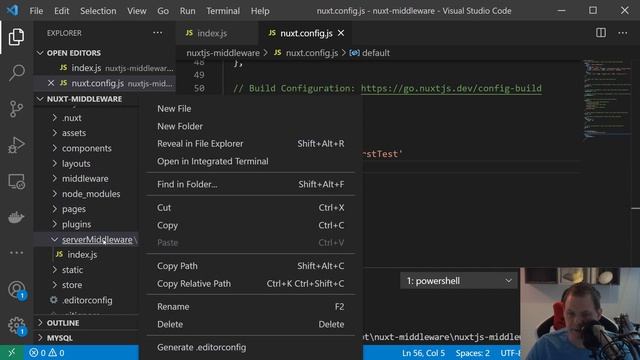This screenshot has height=360, width=640.
Task: Open the Docker view
Action: click(16, 217)
